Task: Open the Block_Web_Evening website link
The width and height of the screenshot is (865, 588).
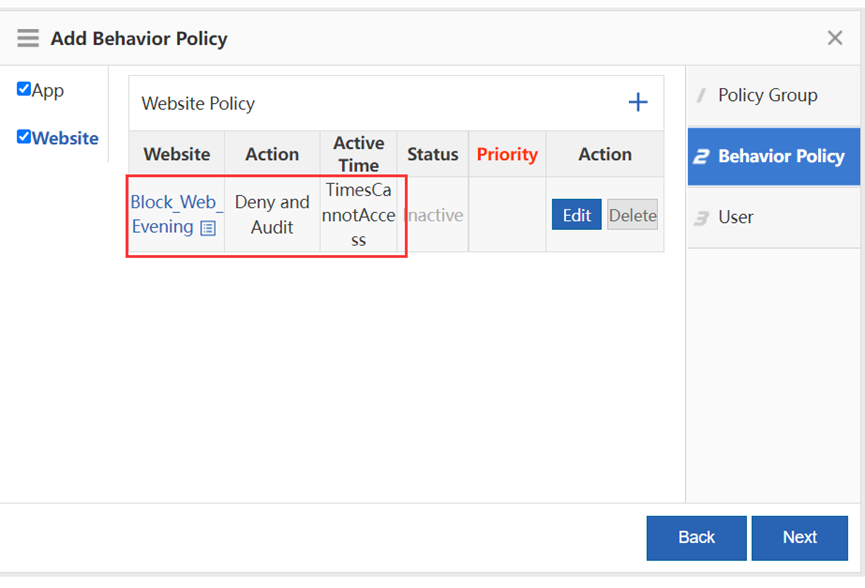Action: [173, 214]
